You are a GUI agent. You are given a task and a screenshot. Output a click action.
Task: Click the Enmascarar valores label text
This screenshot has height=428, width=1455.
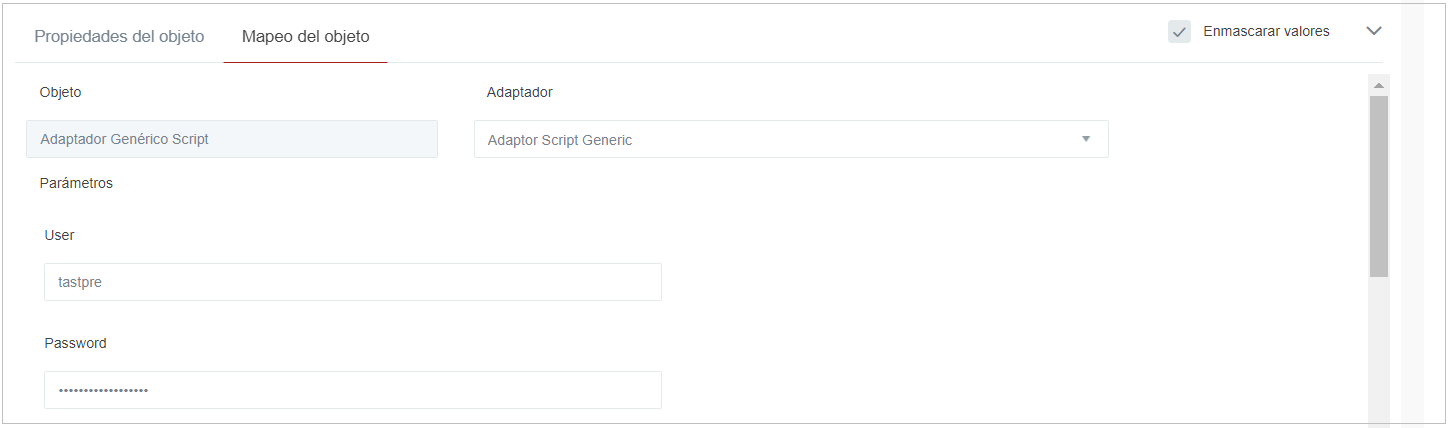pyautogui.click(x=1266, y=32)
